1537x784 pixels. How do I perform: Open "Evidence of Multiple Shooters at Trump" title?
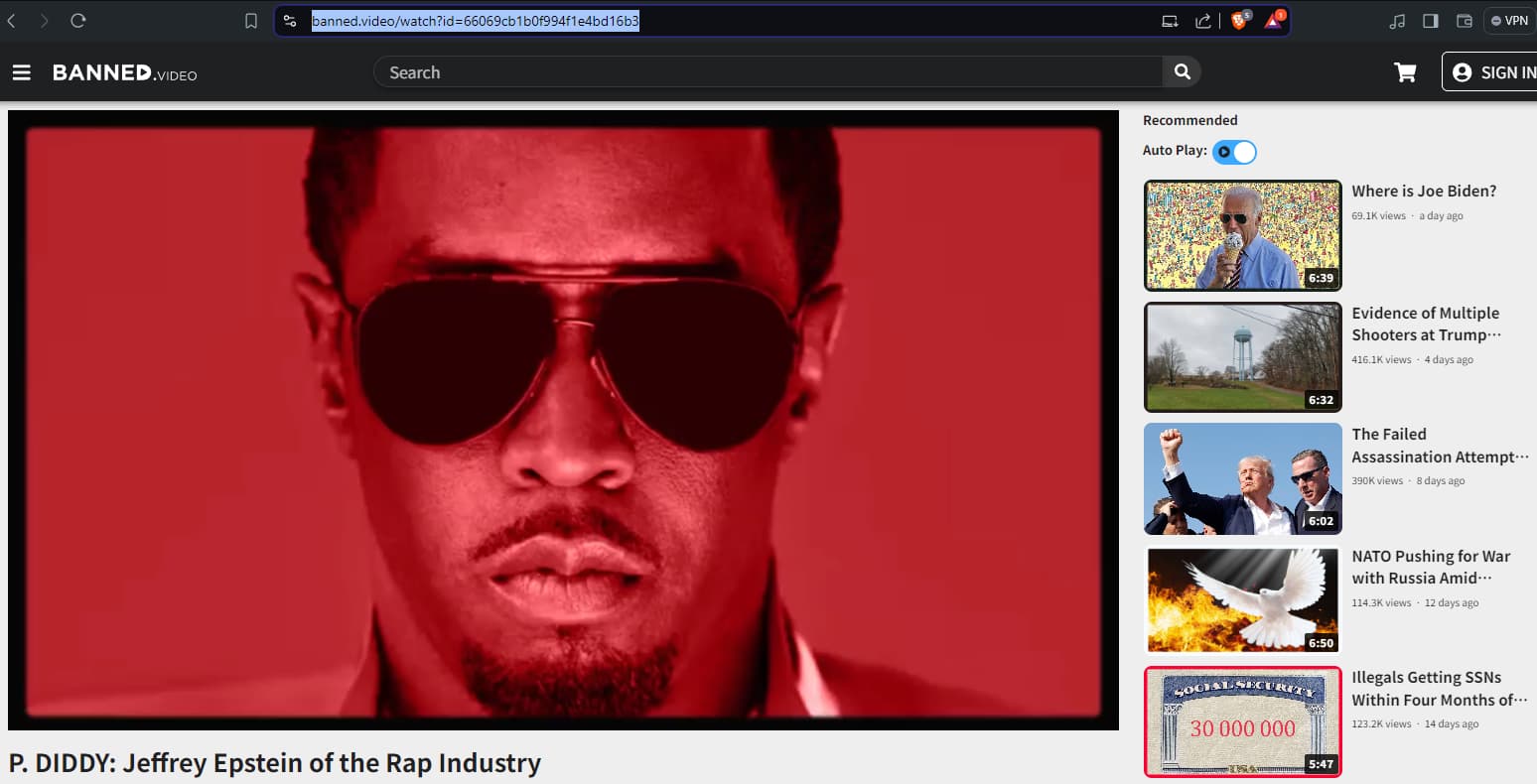tap(1427, 324)
